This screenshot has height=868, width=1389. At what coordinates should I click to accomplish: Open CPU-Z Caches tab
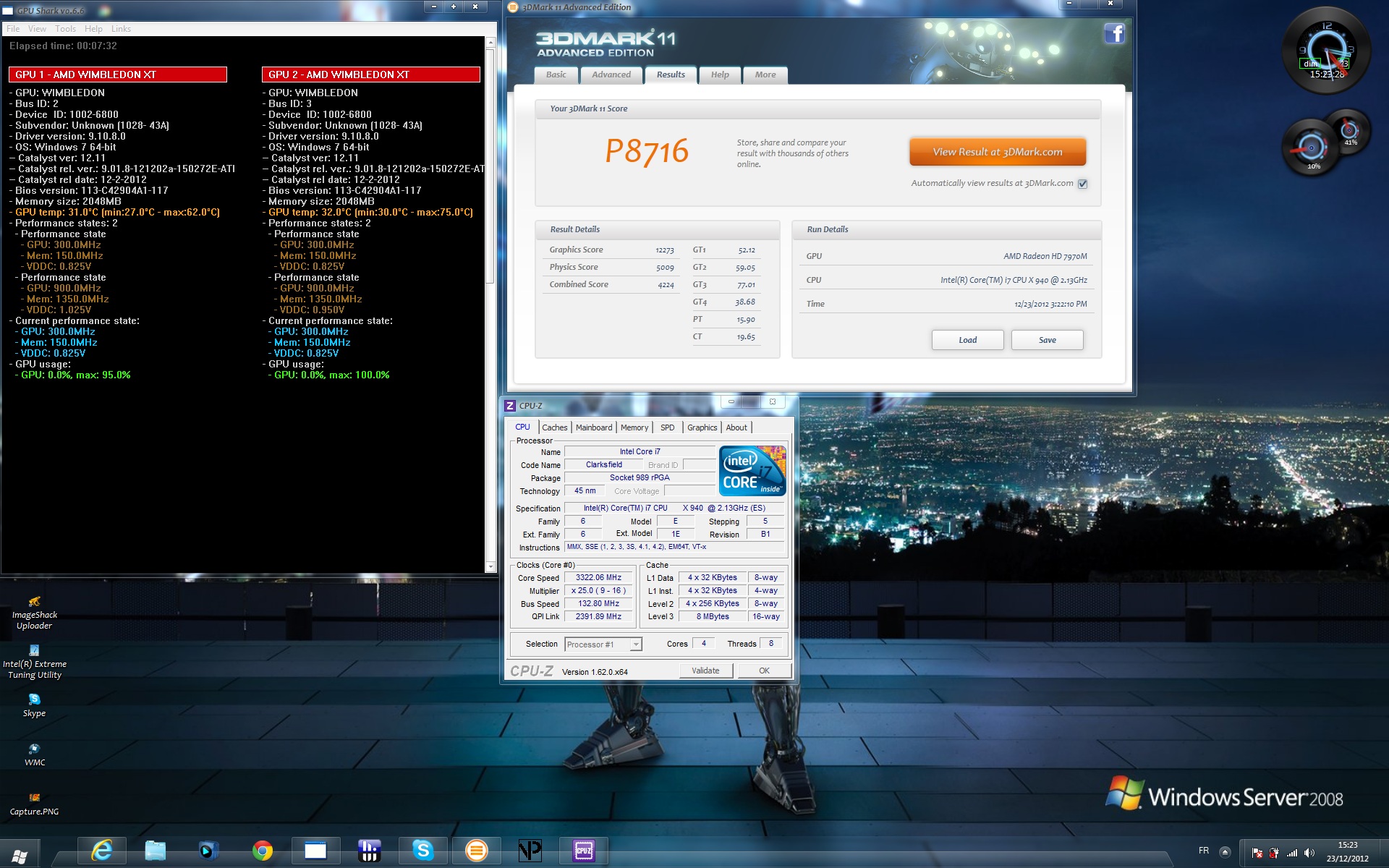[555, 427]
